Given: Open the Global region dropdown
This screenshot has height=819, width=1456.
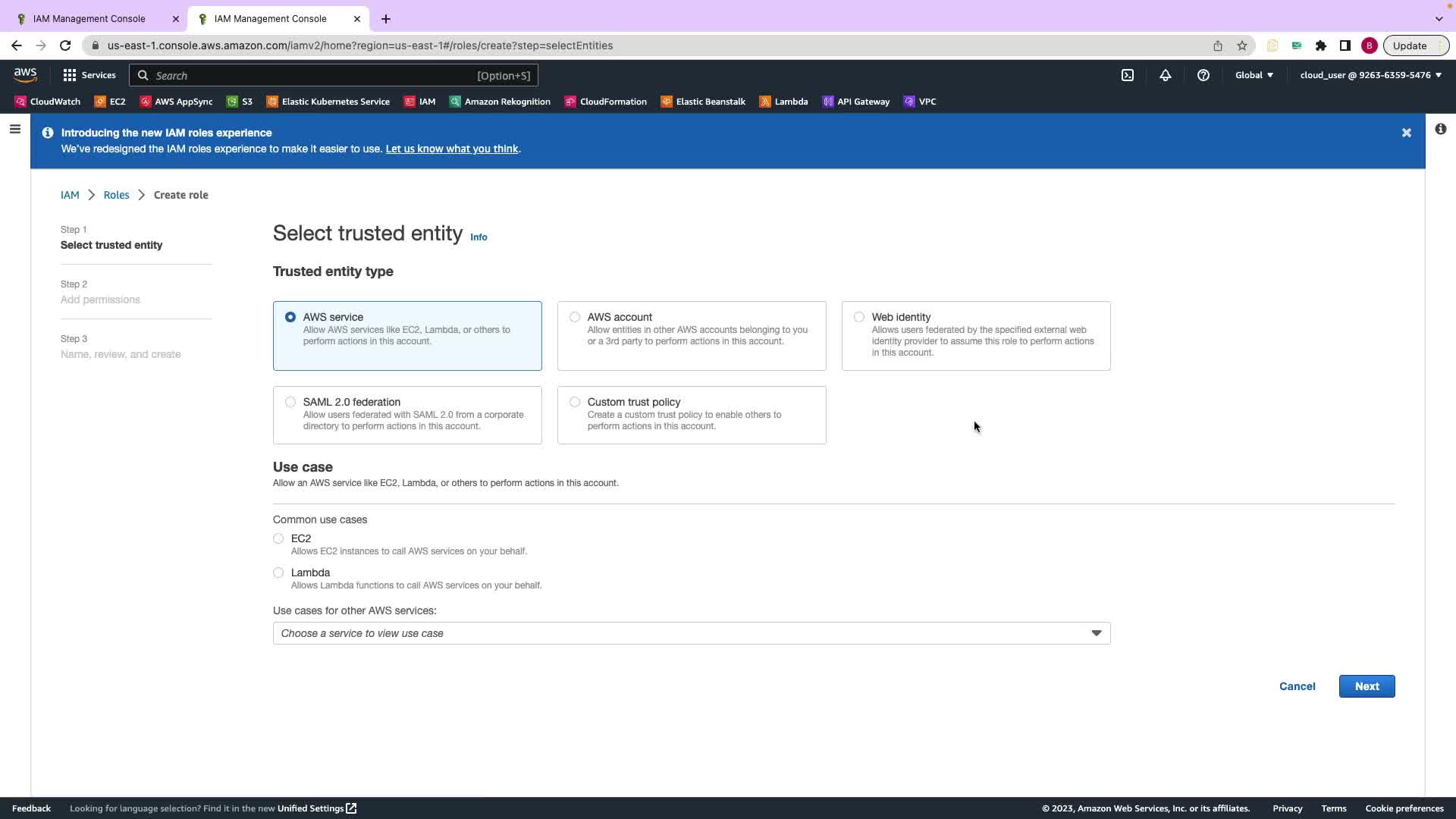Looking at the screenshot, I should click(1254, 75).
